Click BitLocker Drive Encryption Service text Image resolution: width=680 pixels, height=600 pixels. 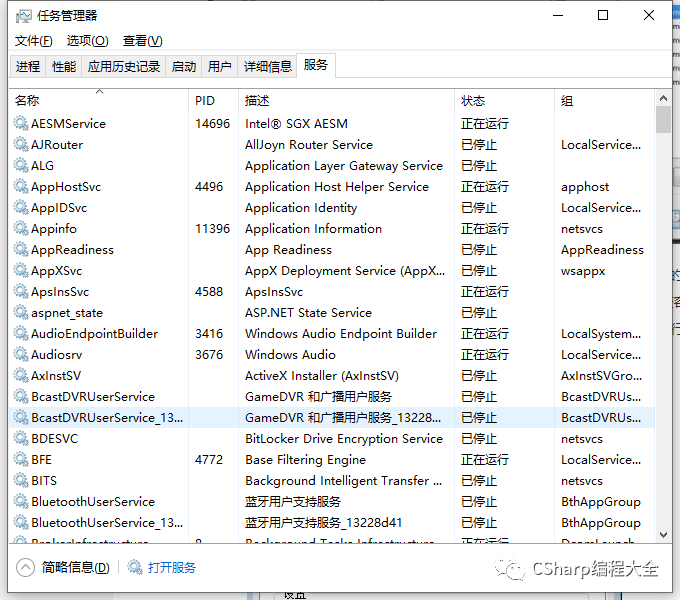[344, 439]
